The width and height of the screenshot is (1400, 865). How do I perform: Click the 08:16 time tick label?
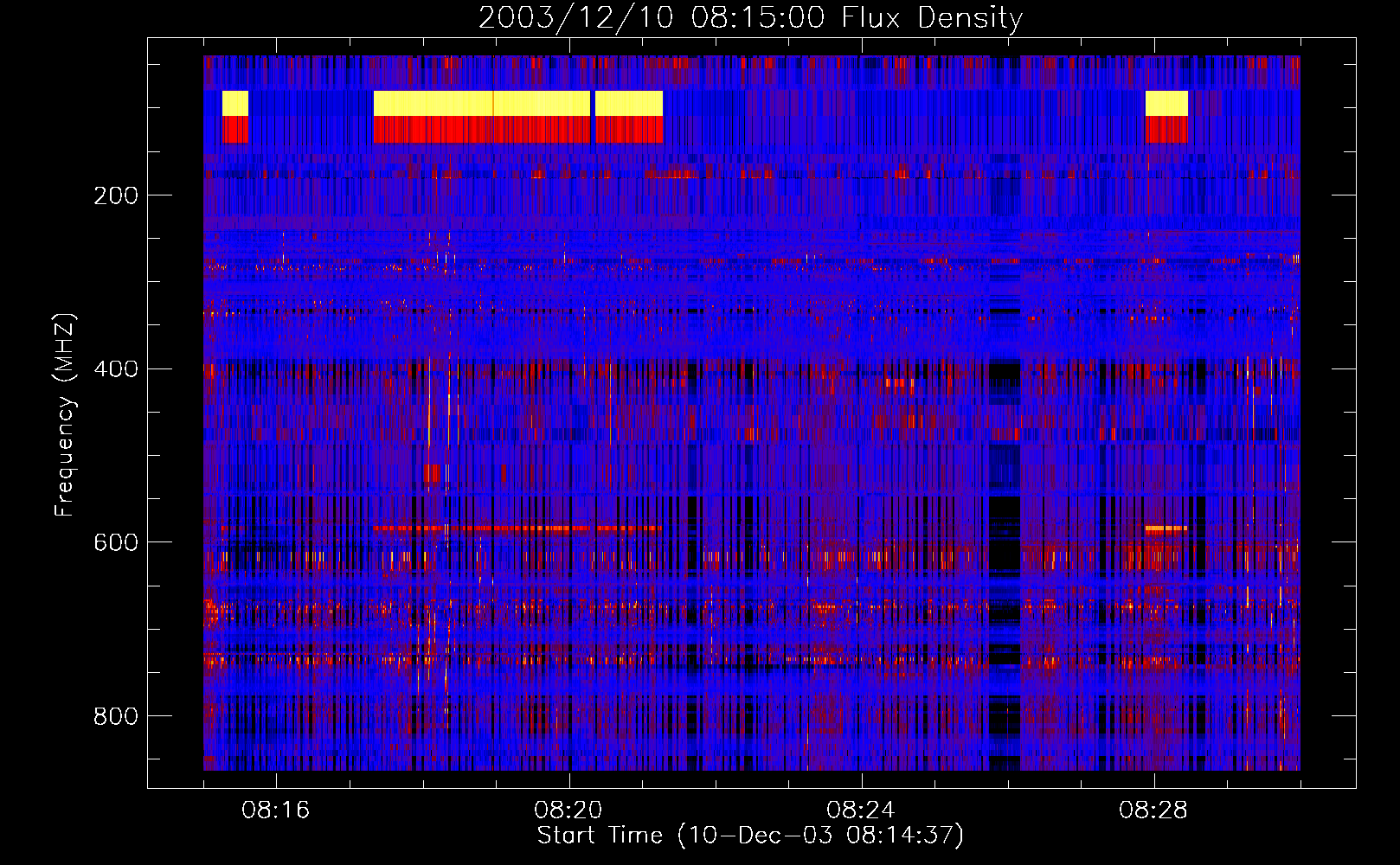point(276,811)
